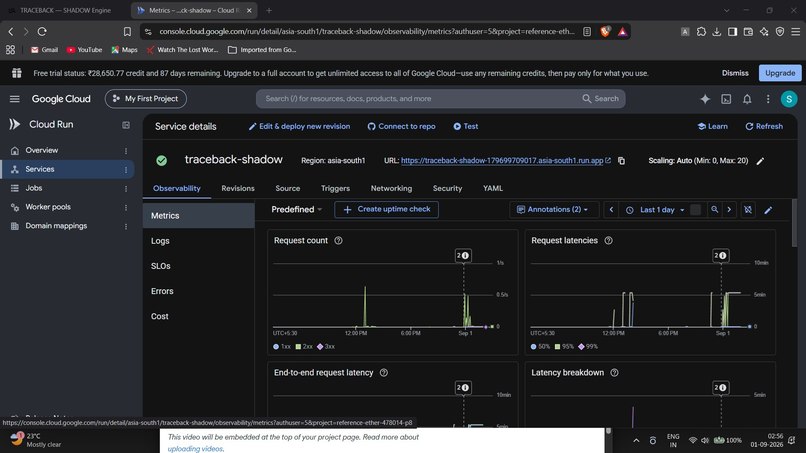Open Logs in observability sidebar
The width and height of the screenshot is (806, 453).
click(x=198, y=241)
